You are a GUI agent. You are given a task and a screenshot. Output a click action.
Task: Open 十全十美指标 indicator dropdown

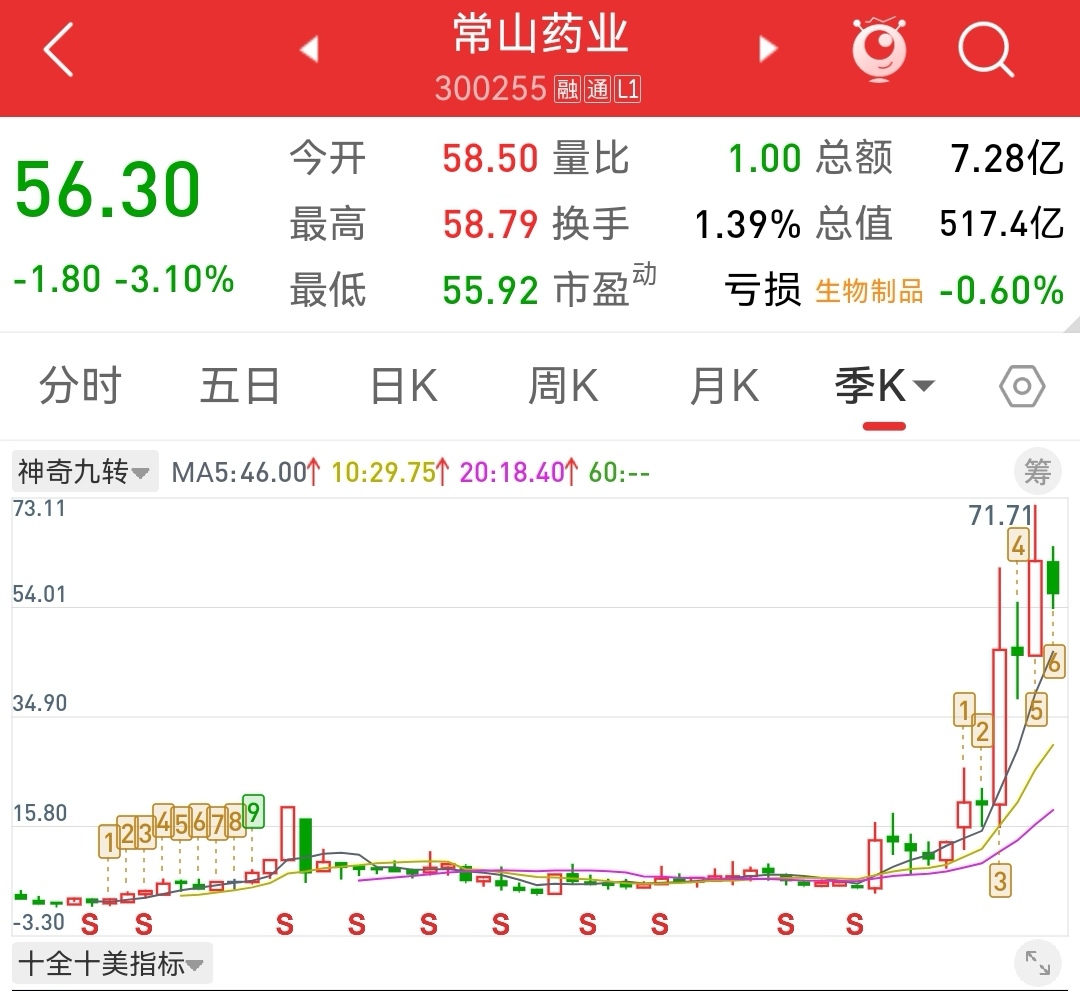[x=112, y=963]
